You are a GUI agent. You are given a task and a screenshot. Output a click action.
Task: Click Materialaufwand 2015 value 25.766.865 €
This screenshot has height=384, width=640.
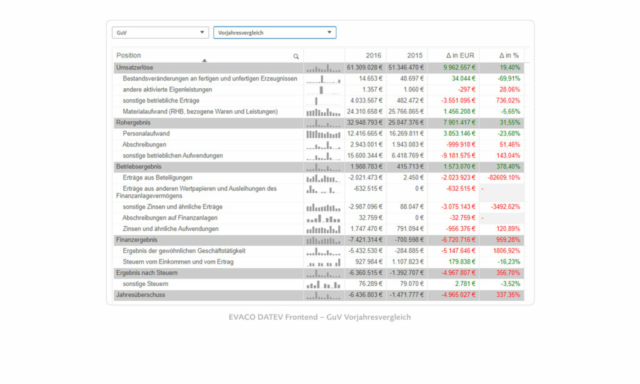406,112
